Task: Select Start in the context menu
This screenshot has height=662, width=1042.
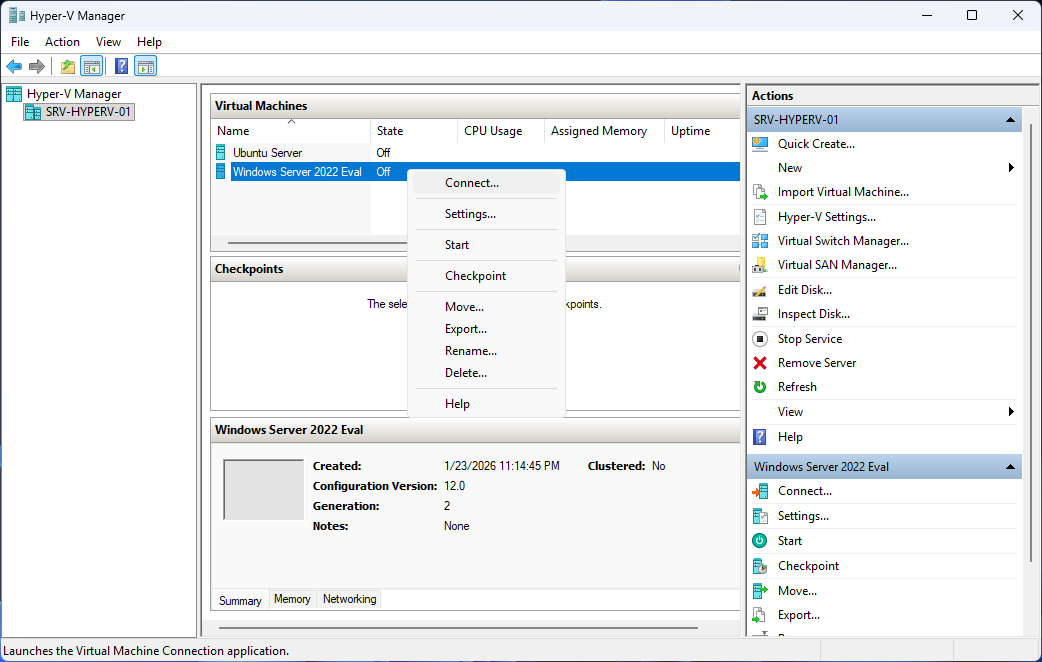Action: pos(456,244)
